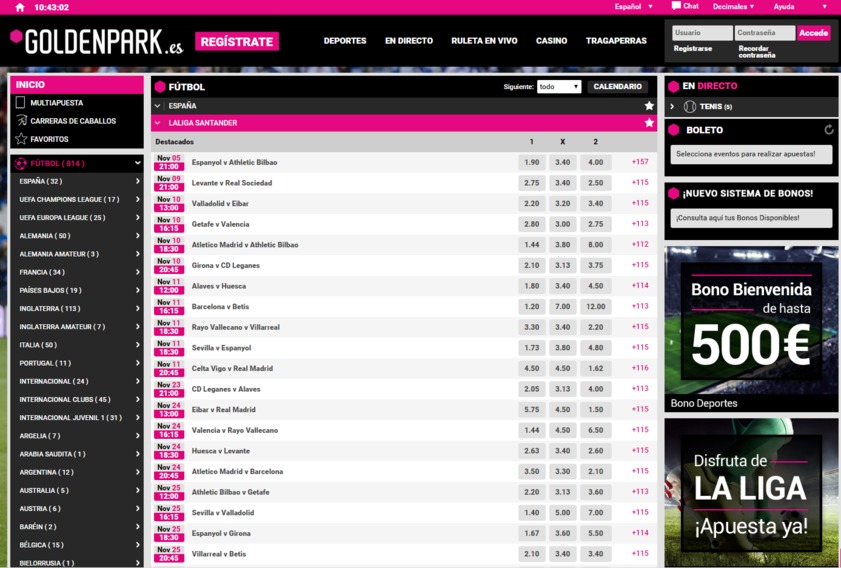Viewport: 841px width, 568px height.
Task: Click Consulta aquí tus Bonos Disponibles
Action: [x=751, y=218]
